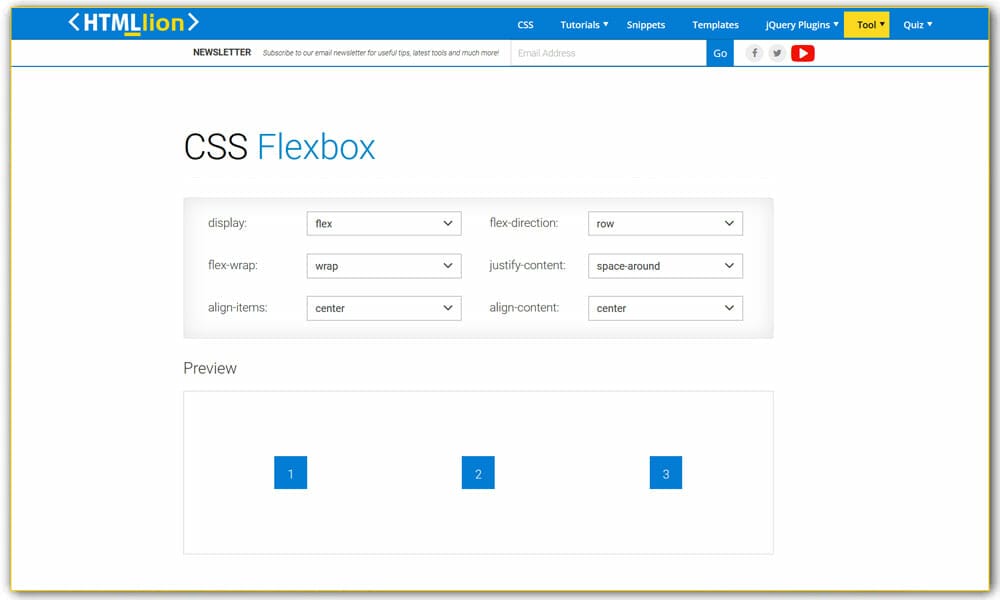Open the Snippets page
Screen dimensions: 1000x600
click(x=645, y=24)
